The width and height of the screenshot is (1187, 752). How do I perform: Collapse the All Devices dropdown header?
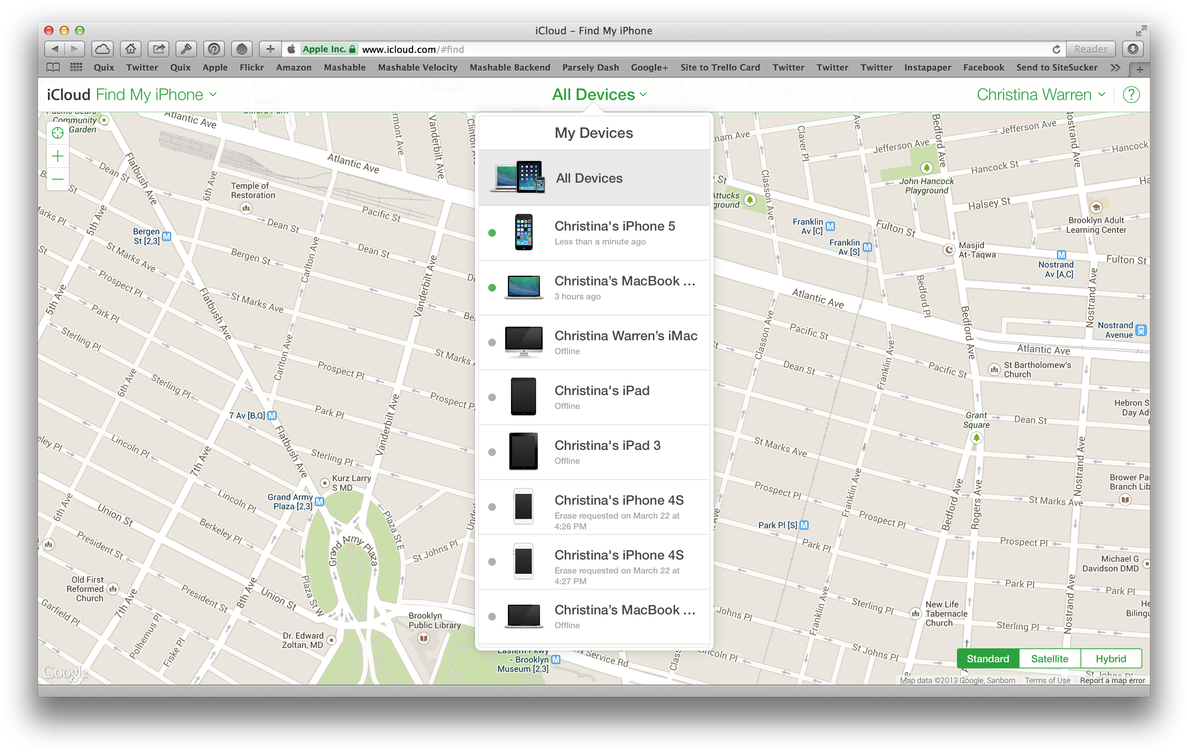coord(598,95)
